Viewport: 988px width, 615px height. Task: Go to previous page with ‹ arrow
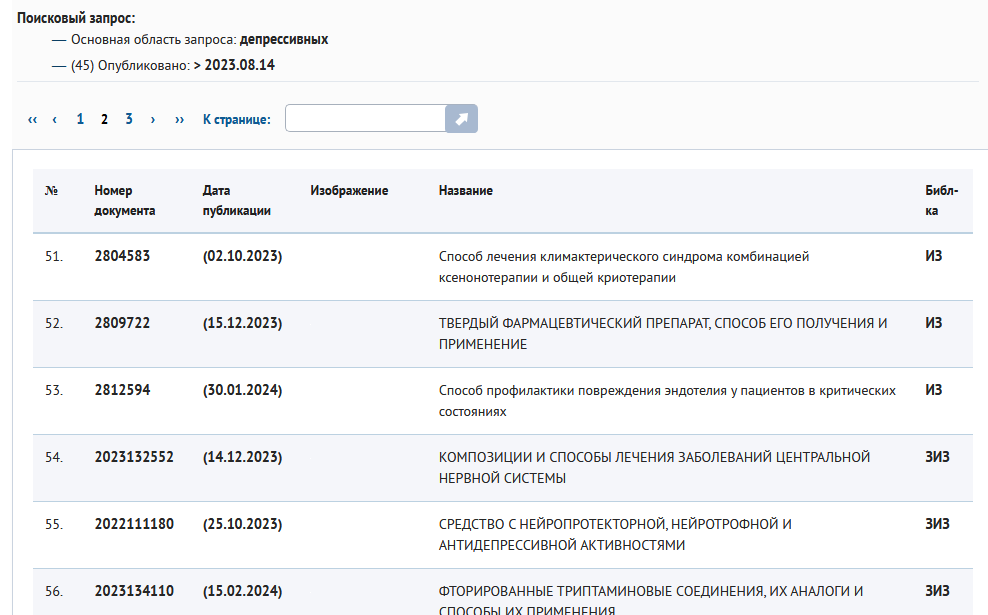53,118
